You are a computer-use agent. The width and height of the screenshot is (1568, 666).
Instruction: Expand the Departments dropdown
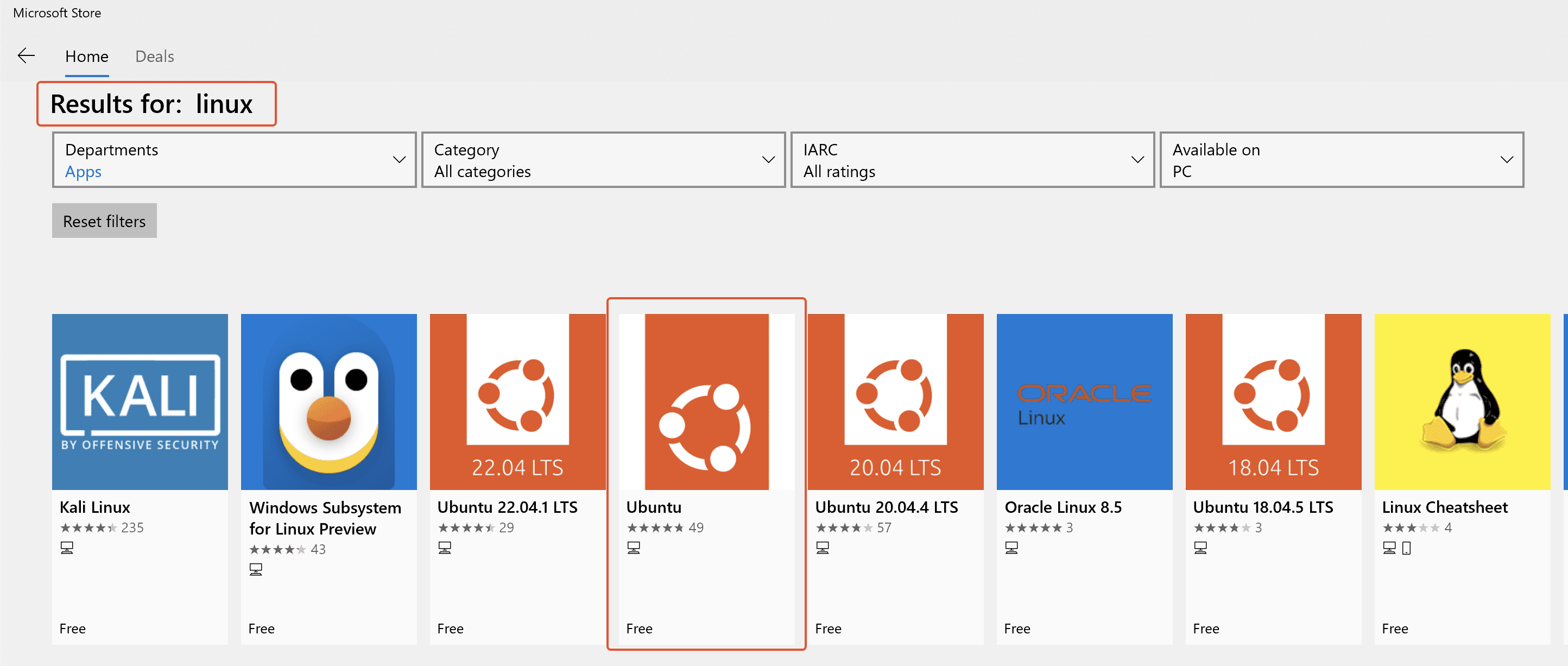coord(235,160)
